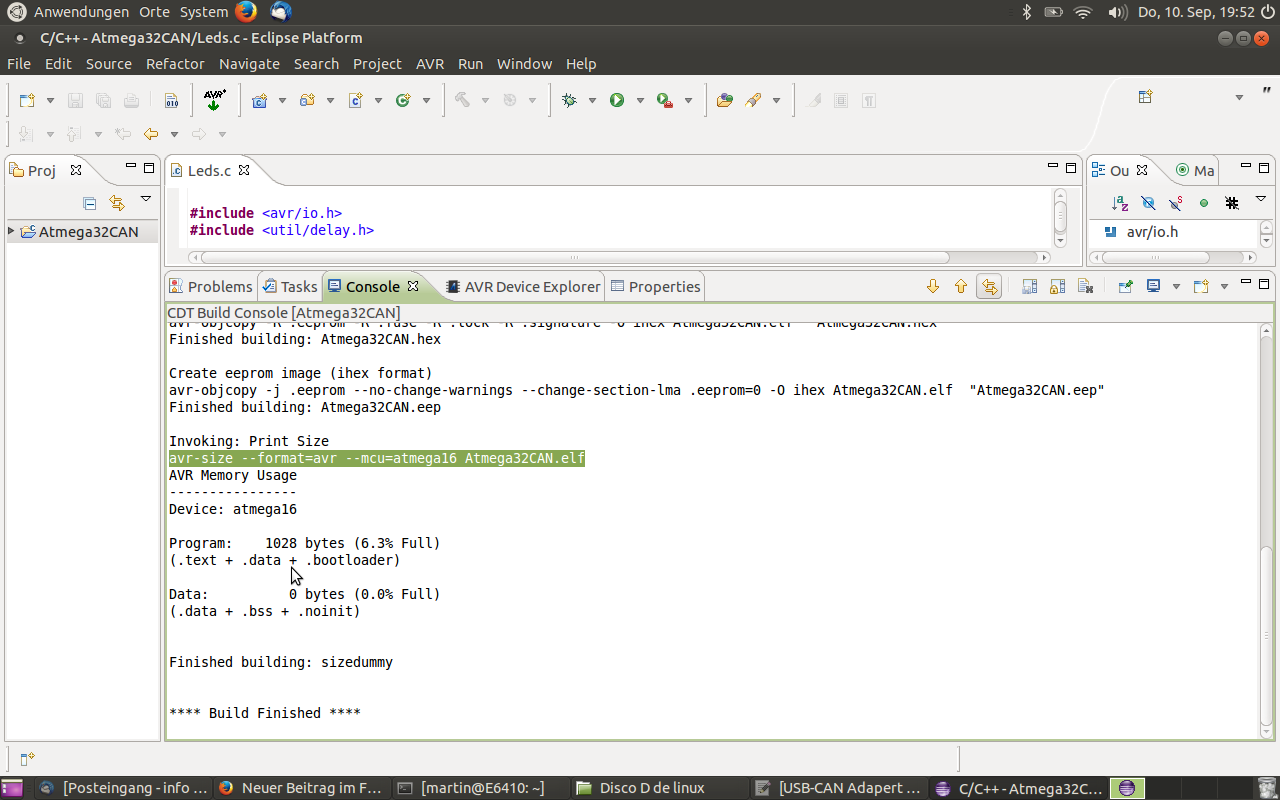Build the project using the hammer icon
Image resolution: width=1280 pixels, height=800 pixels.
pos(462,100)
